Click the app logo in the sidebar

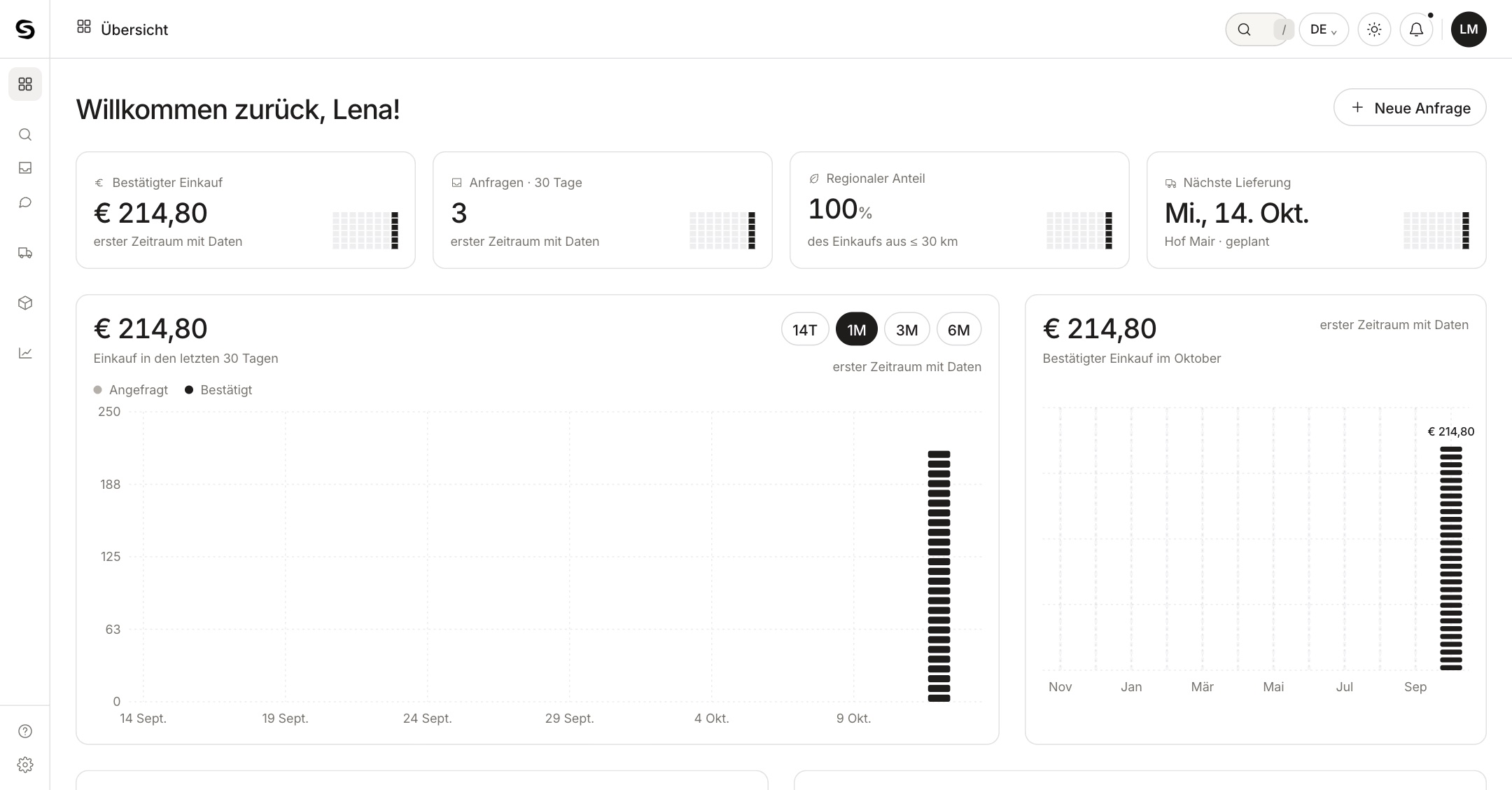pos(25,29)
